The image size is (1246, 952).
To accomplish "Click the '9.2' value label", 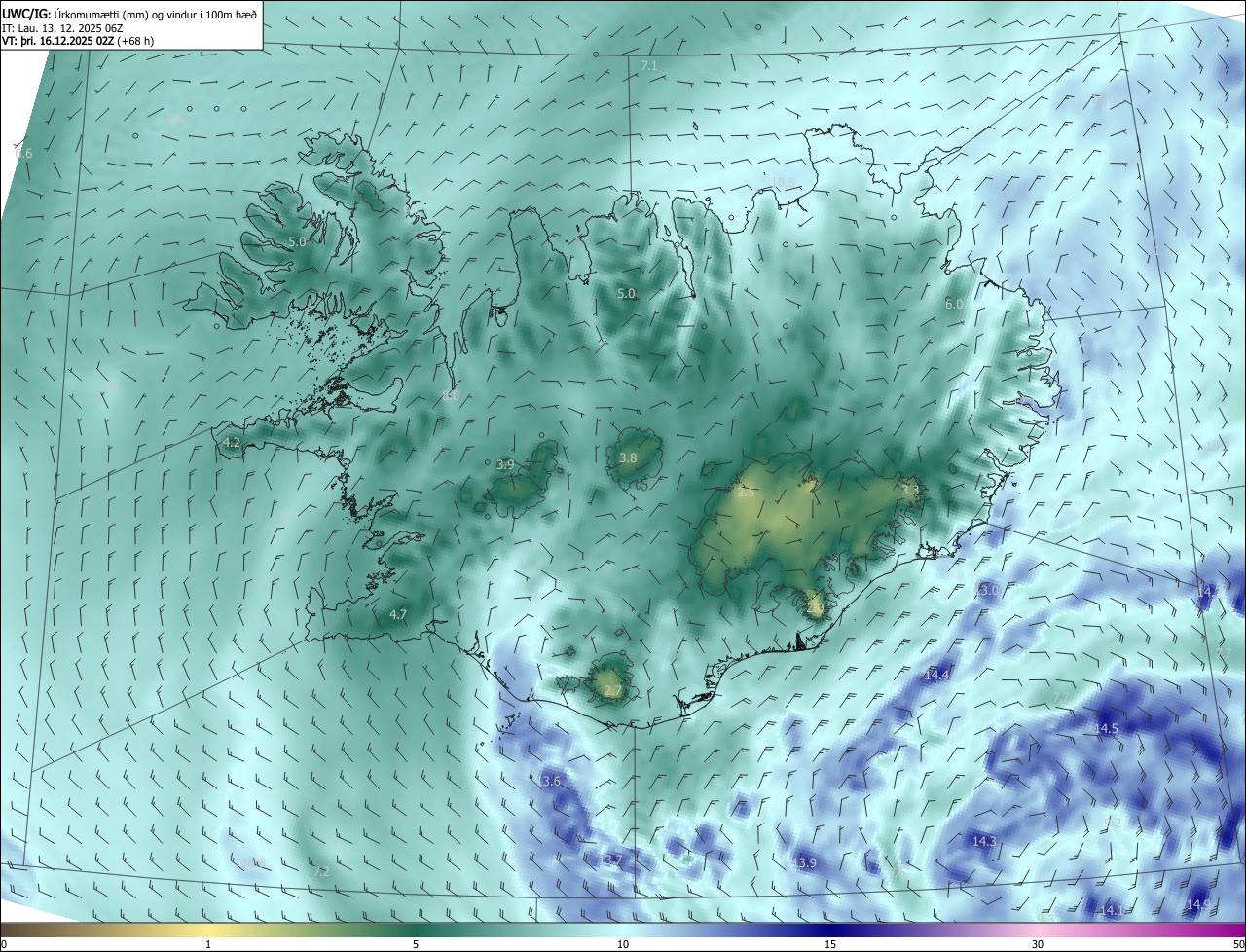I will 1115,824.
